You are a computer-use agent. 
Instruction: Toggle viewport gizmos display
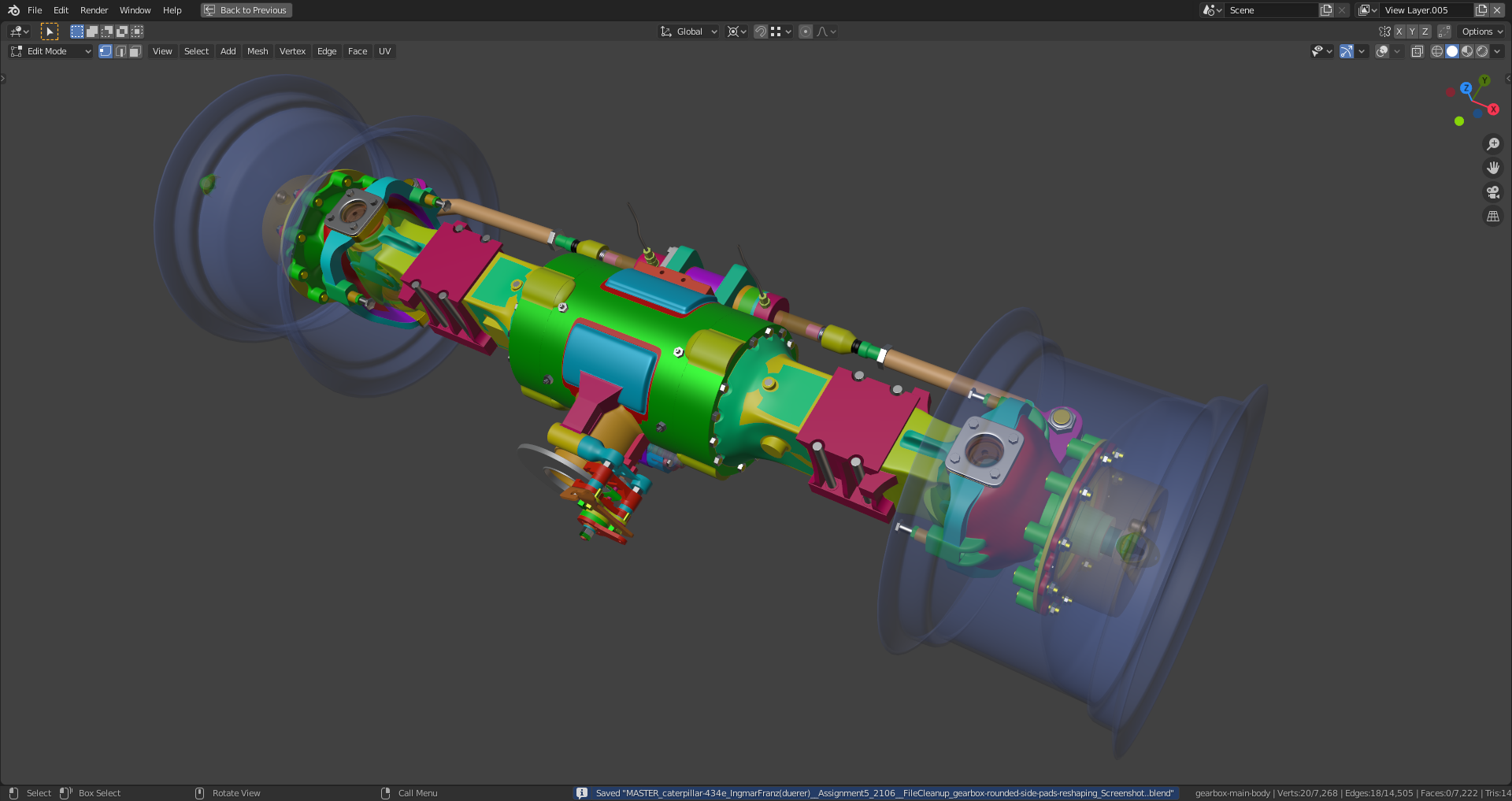click(1347, 51)
